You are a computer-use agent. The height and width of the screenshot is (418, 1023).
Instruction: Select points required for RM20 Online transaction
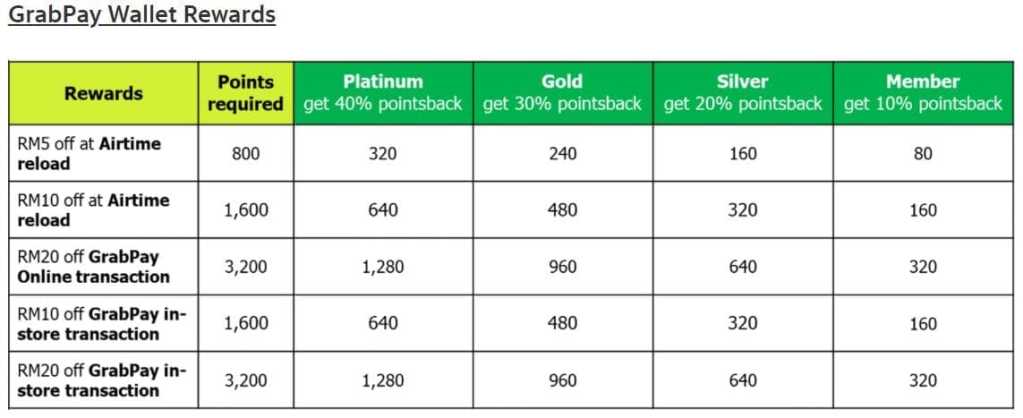[244, 267]
